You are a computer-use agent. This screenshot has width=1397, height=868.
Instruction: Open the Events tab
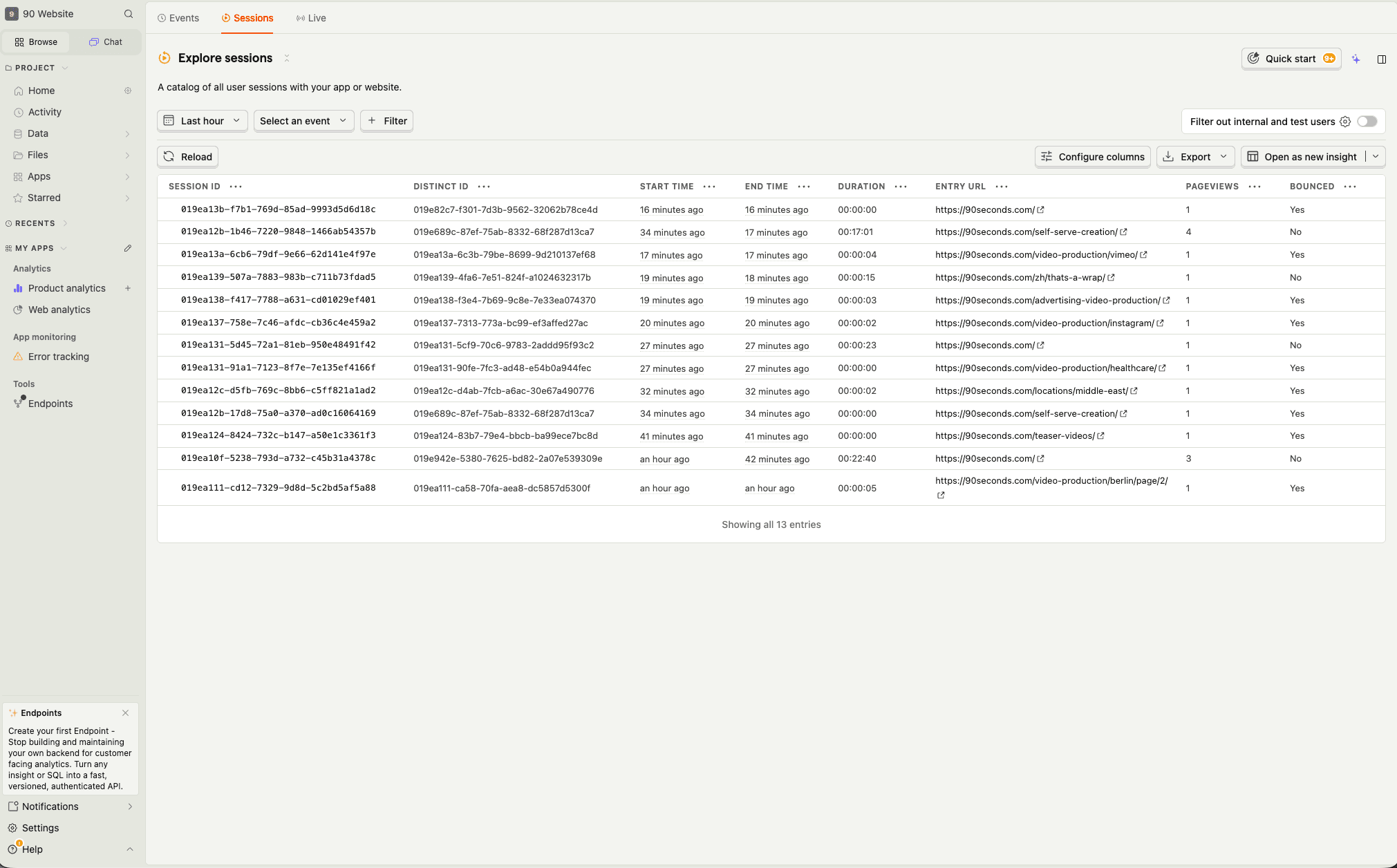(178, 18)
